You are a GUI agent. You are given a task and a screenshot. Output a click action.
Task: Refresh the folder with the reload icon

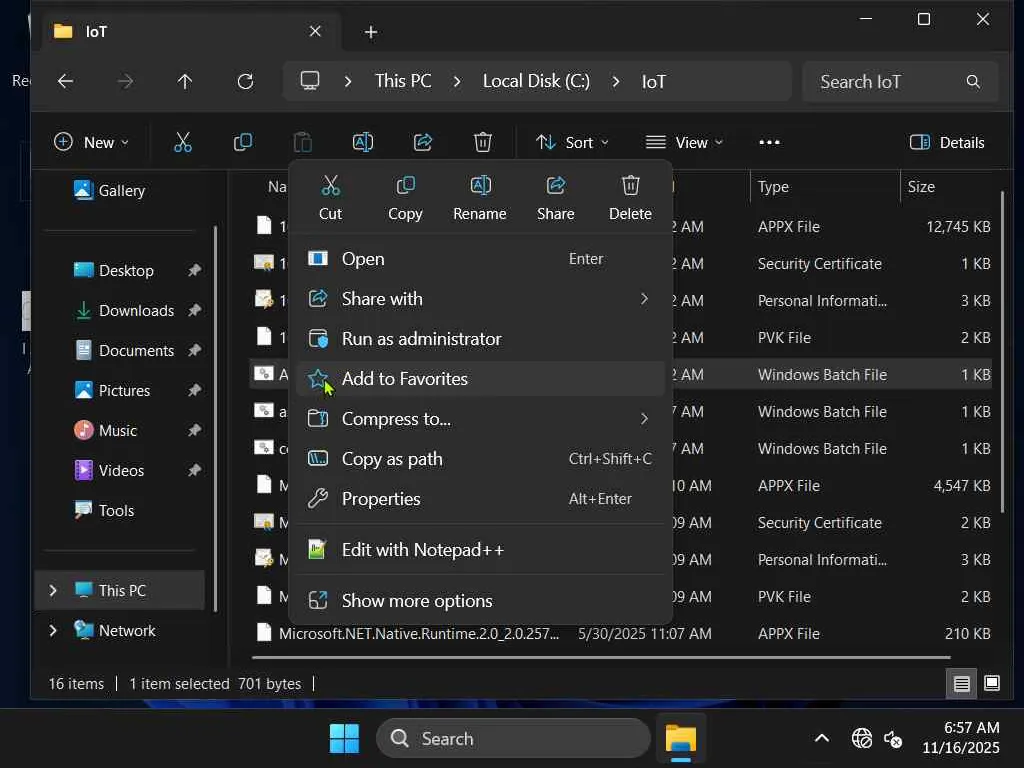245,82
